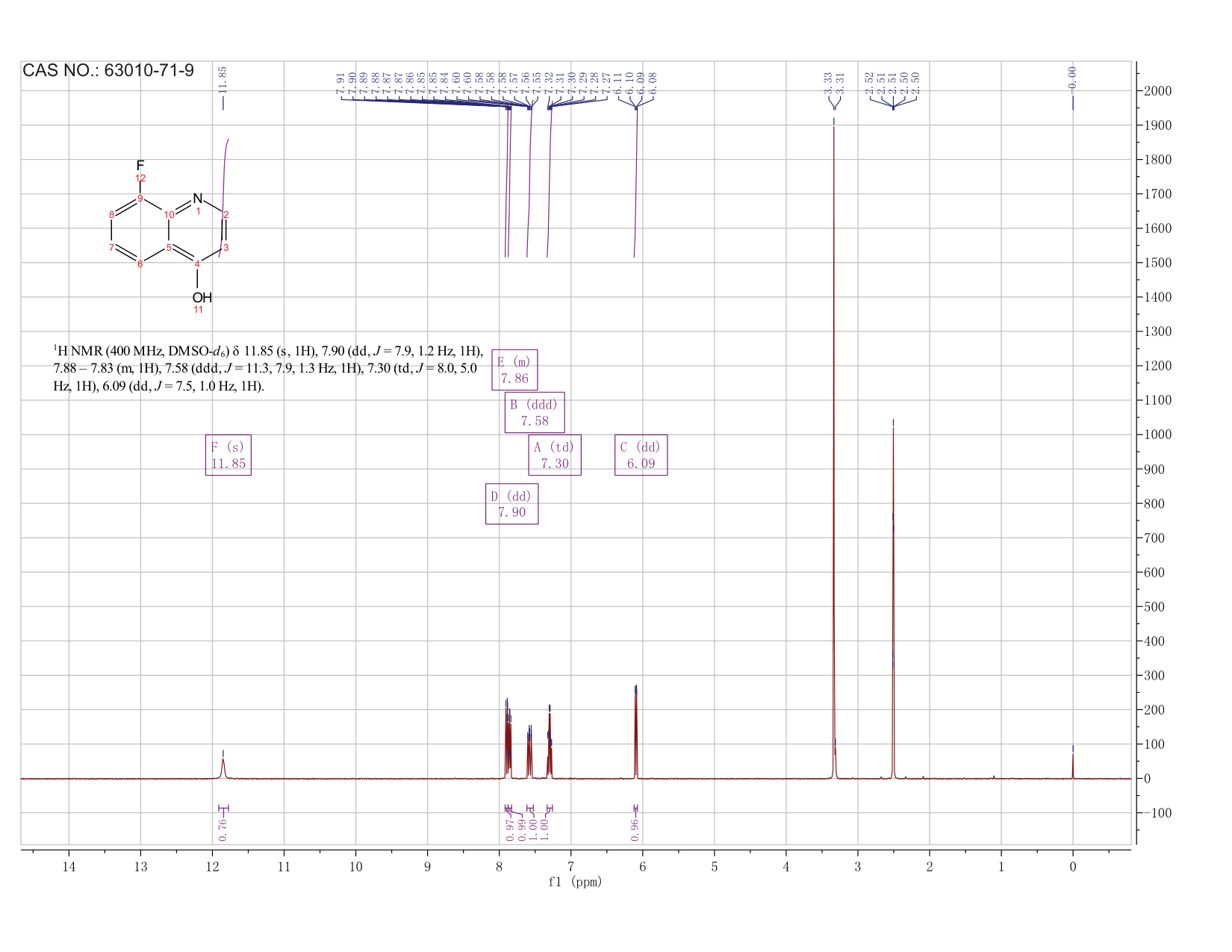This screenshot has height=952, width=1232.
Task: Click the 3.33 water peak label
Action: (x=828, y=82)
